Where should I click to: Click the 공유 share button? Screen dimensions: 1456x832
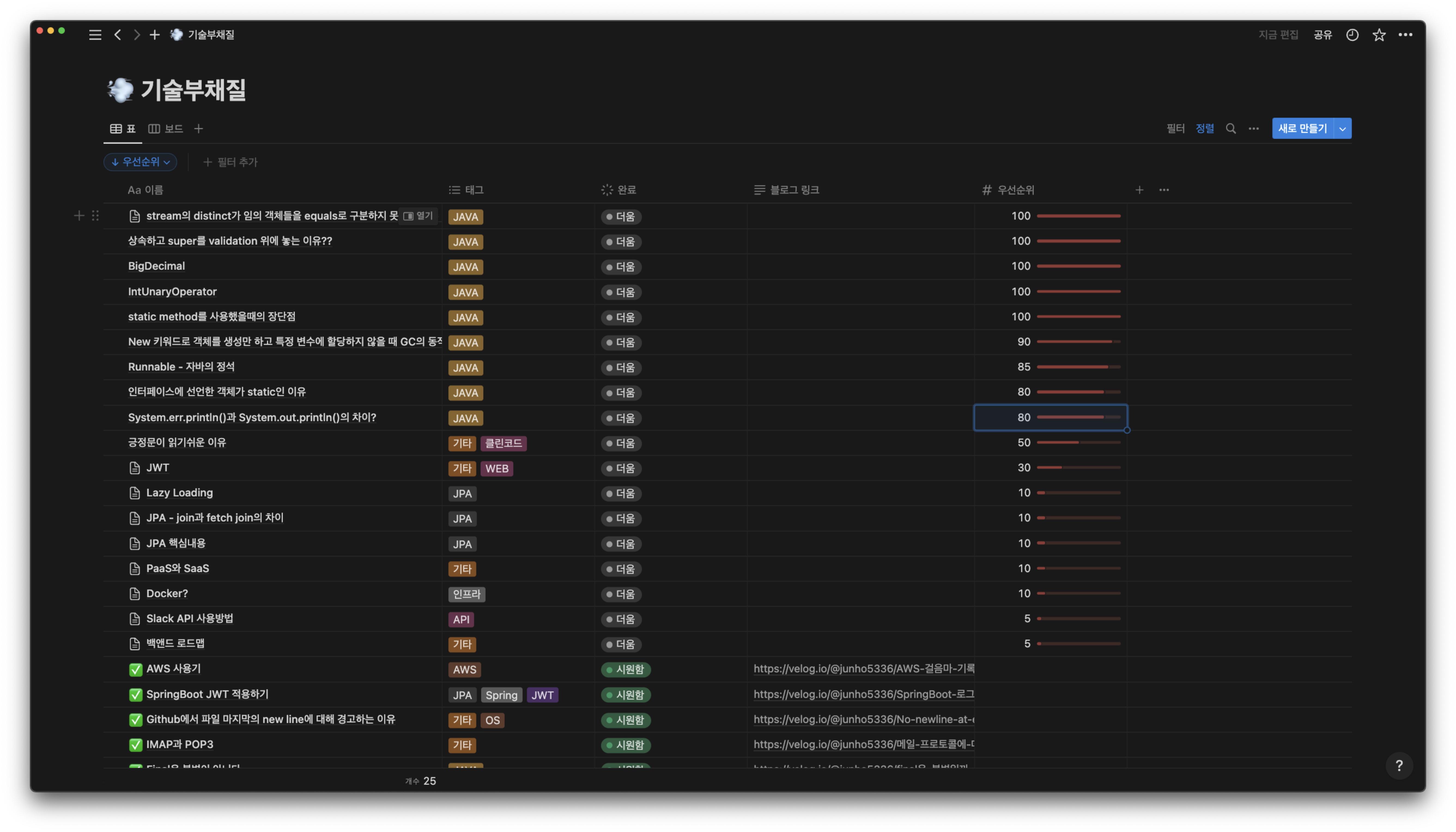tap(1322, 35)
